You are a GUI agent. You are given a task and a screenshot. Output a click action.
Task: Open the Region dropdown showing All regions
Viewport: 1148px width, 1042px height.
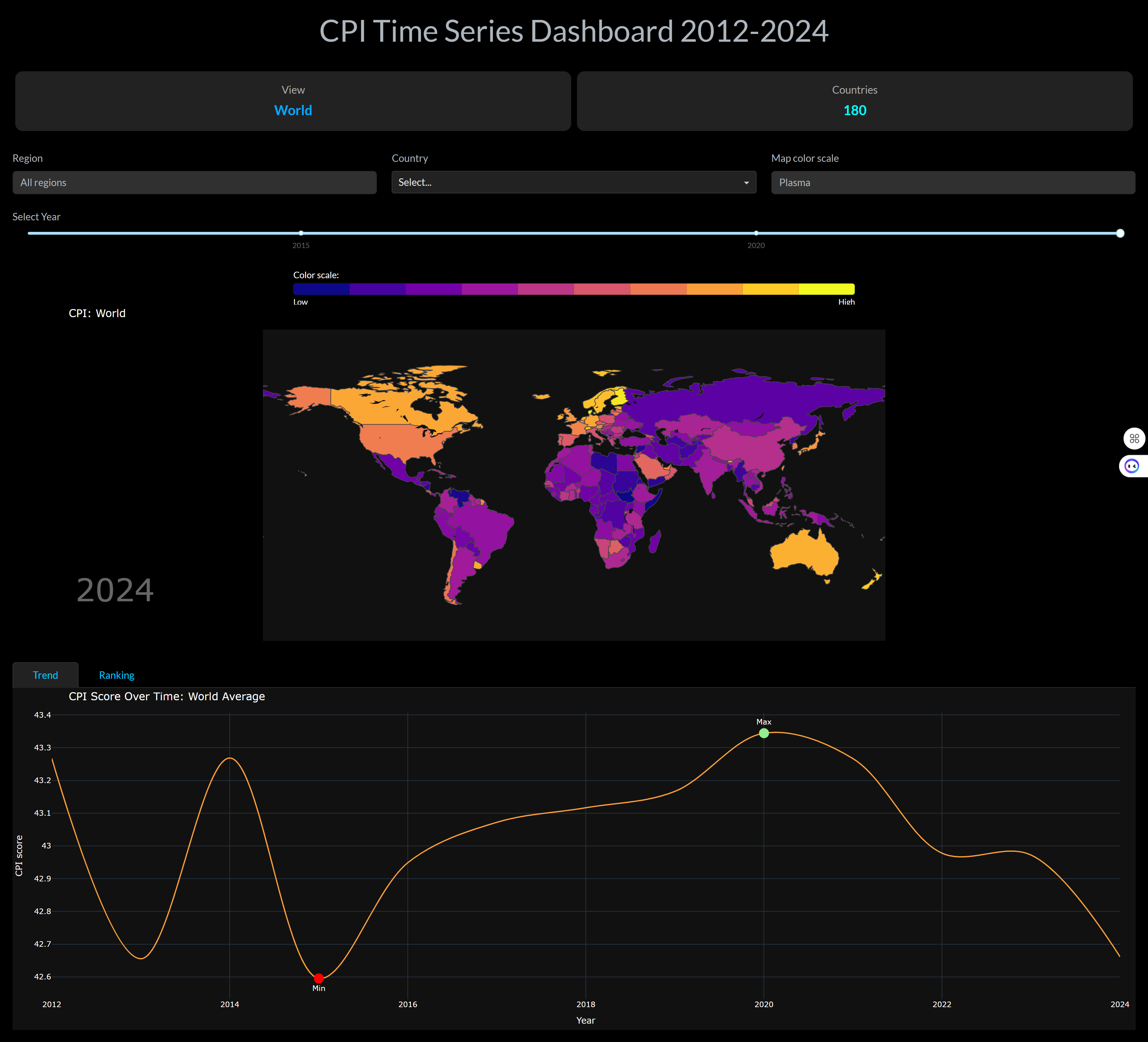pyautogui.click(x=194, y=183)
